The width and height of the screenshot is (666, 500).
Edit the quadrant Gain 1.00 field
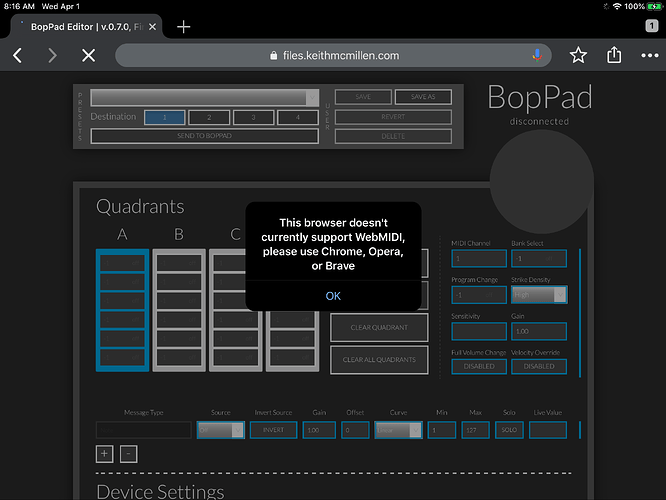coord(539,331)
